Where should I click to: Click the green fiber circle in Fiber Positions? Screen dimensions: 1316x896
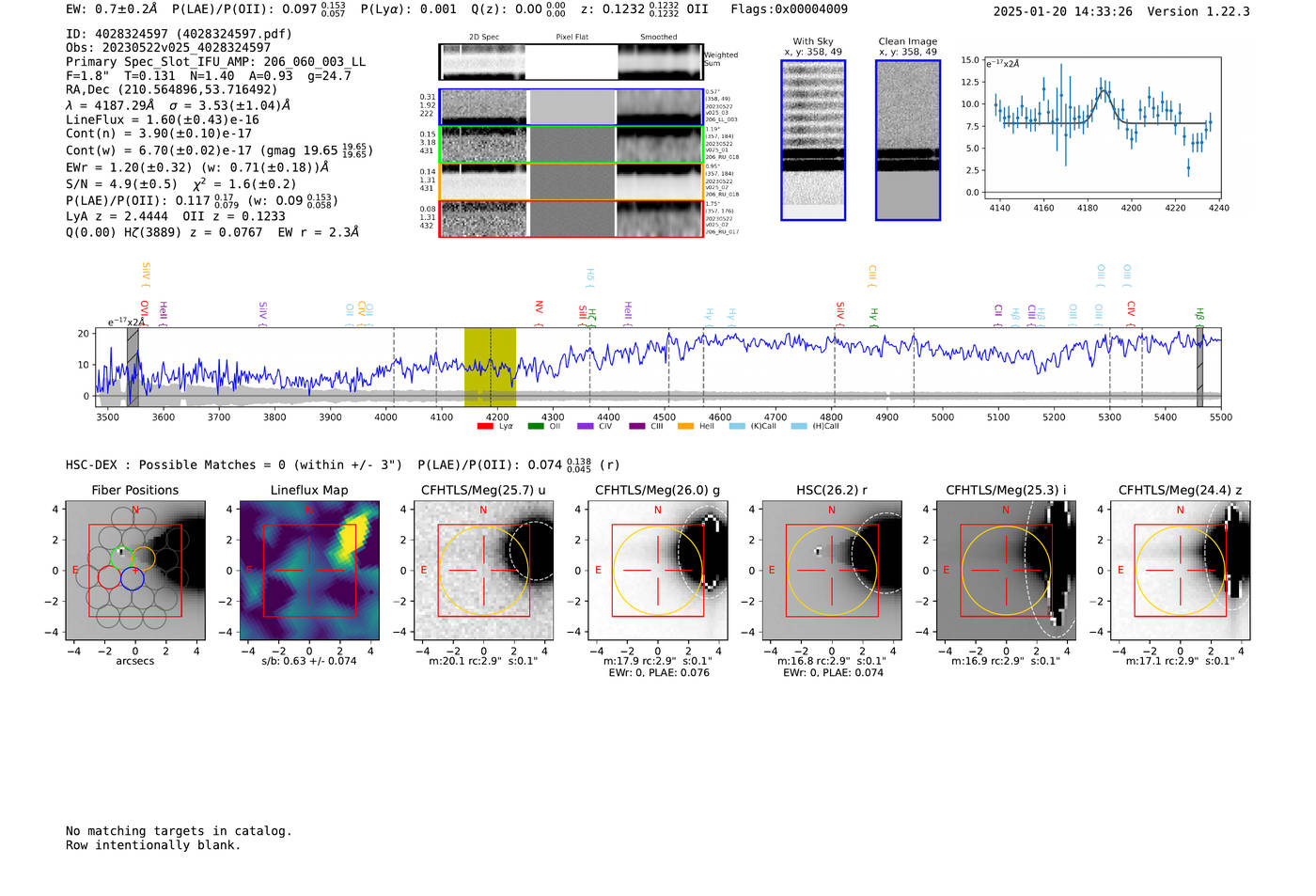pyautogui.click(x=121, y=558)
